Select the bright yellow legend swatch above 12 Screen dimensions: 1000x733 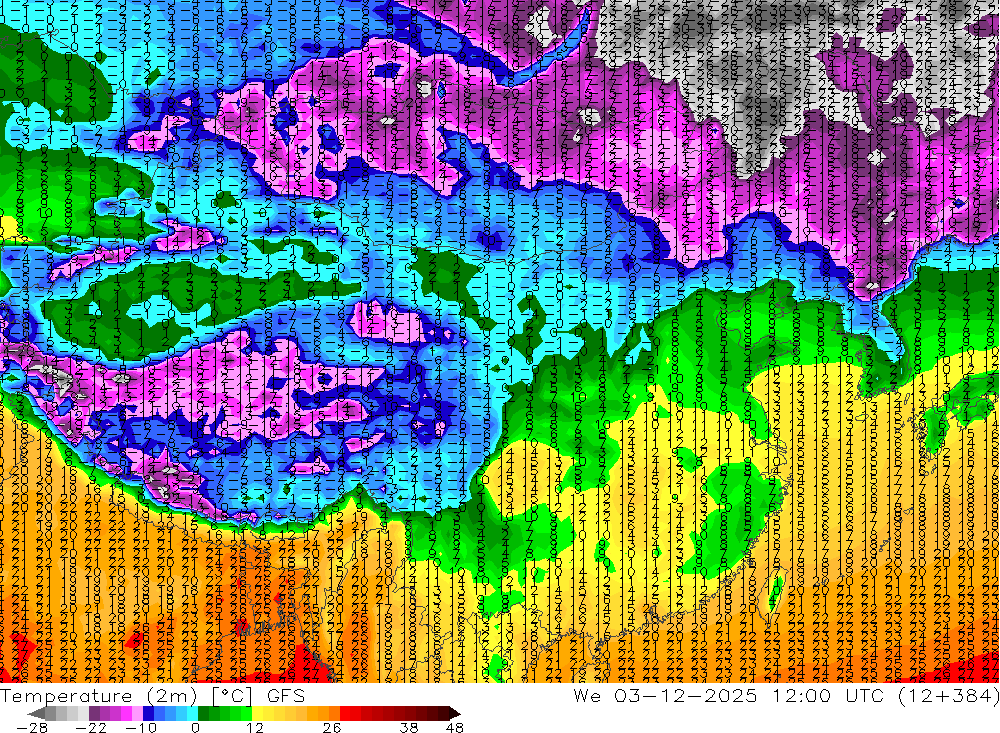pyautogui.click(x=257, y=713)
